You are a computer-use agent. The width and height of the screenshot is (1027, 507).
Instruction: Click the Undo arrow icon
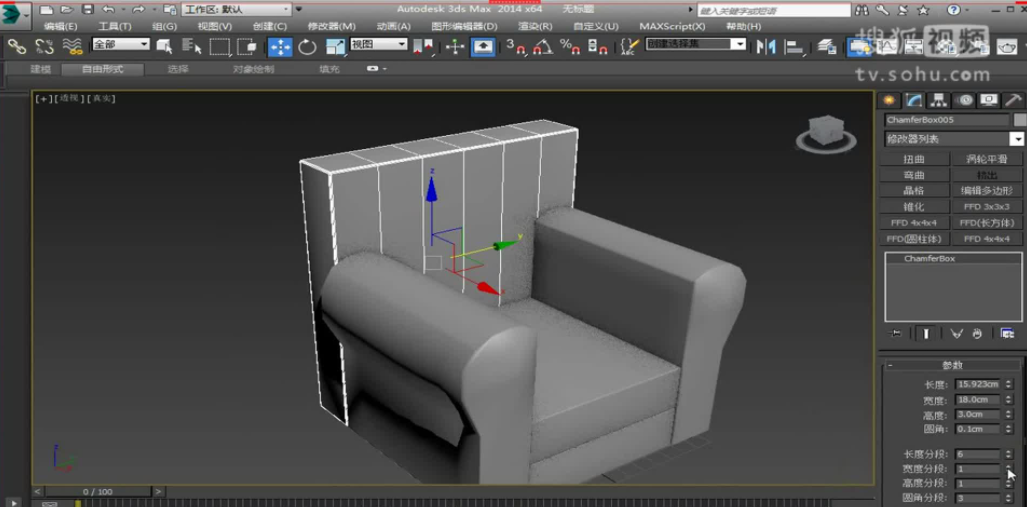109,10
